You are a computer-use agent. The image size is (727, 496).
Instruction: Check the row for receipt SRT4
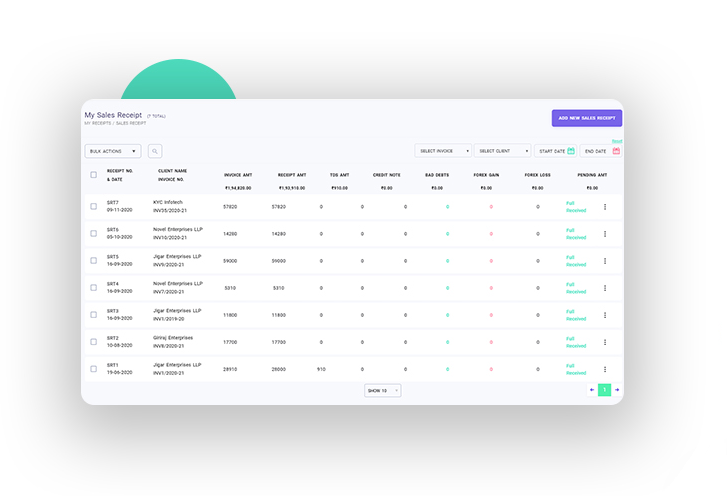[x=93, y=288]
